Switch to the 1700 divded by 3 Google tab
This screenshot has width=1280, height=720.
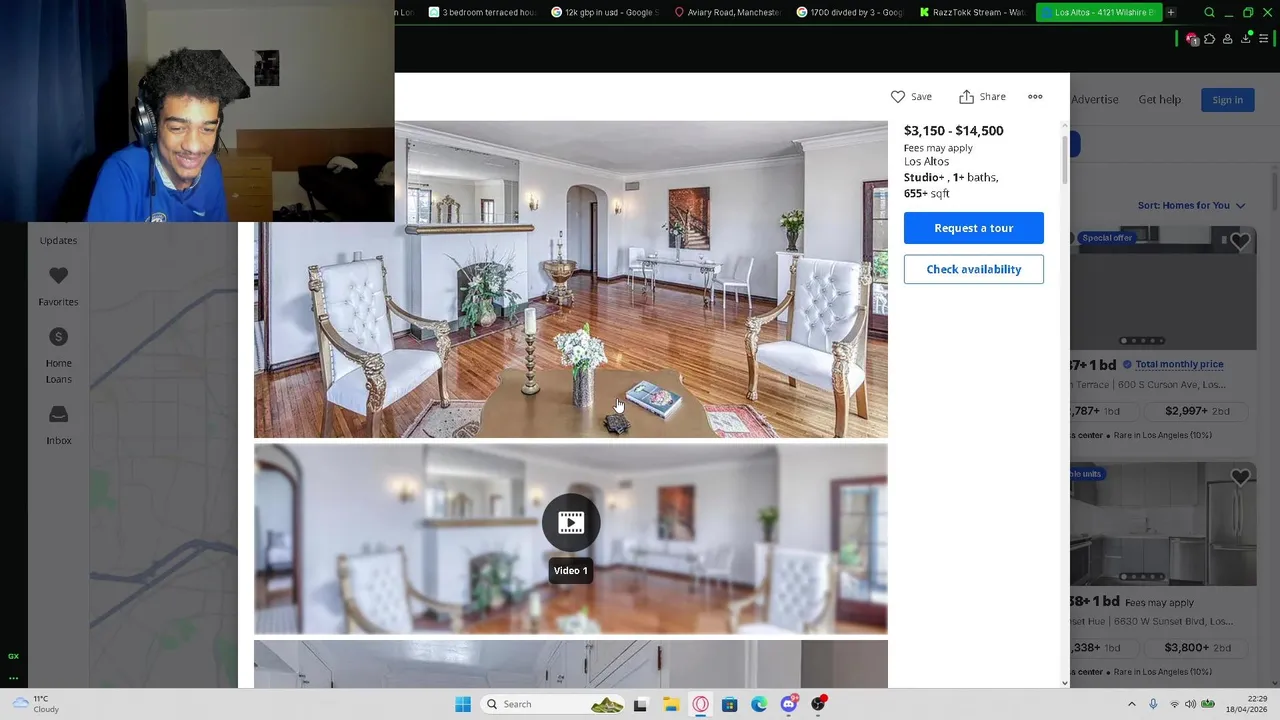(x=850, y=12)
